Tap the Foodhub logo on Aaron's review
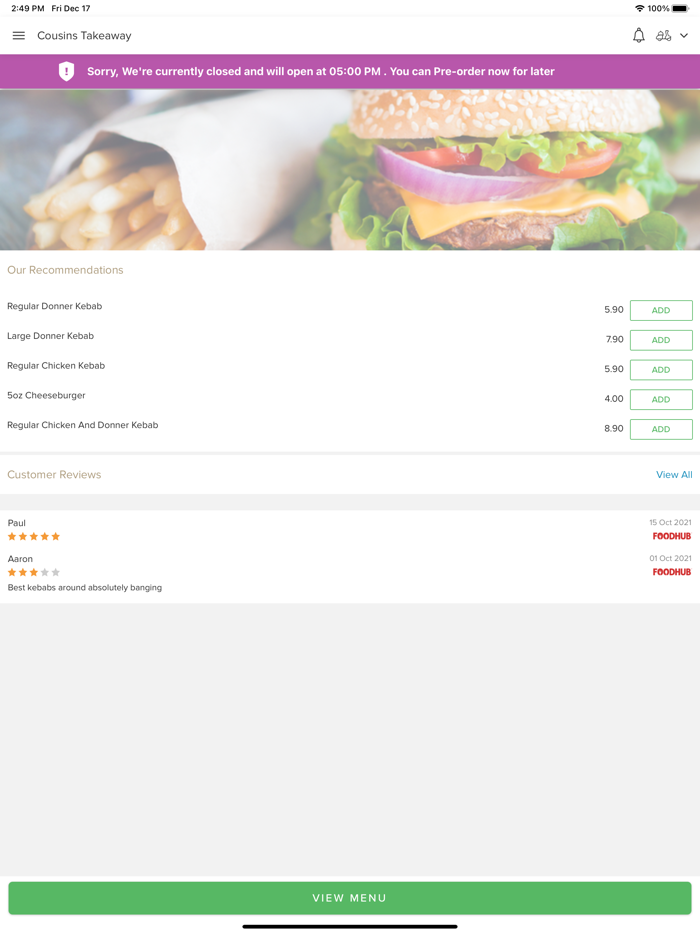Screen dimensions: 700x934 pos(671,572)
